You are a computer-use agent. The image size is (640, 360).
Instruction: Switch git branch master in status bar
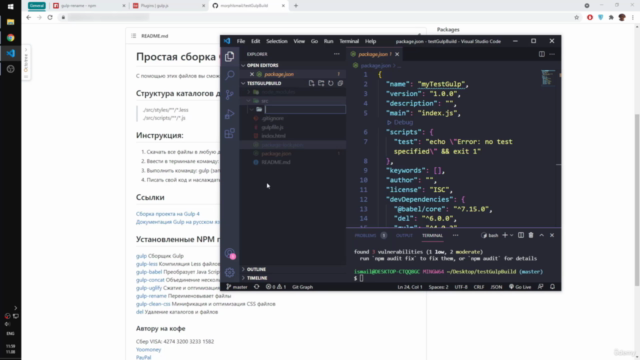(237, 287)
